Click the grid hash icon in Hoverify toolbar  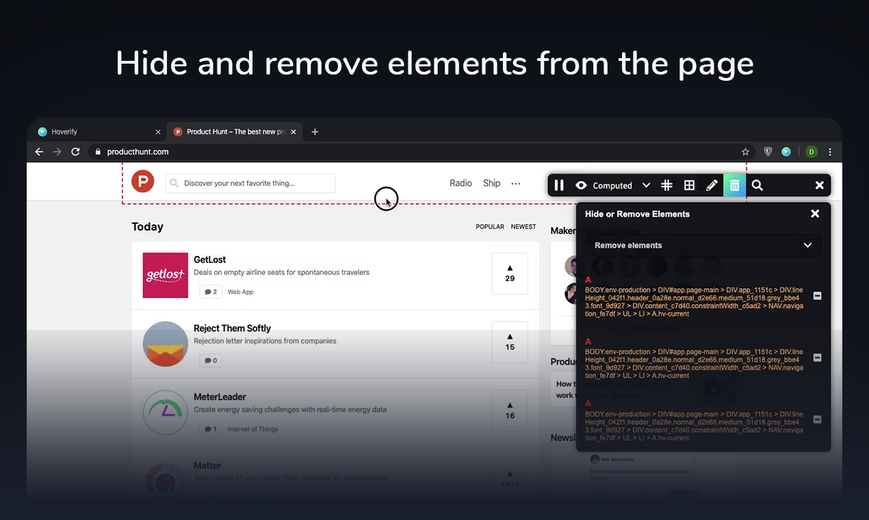(x=667, y=185)
